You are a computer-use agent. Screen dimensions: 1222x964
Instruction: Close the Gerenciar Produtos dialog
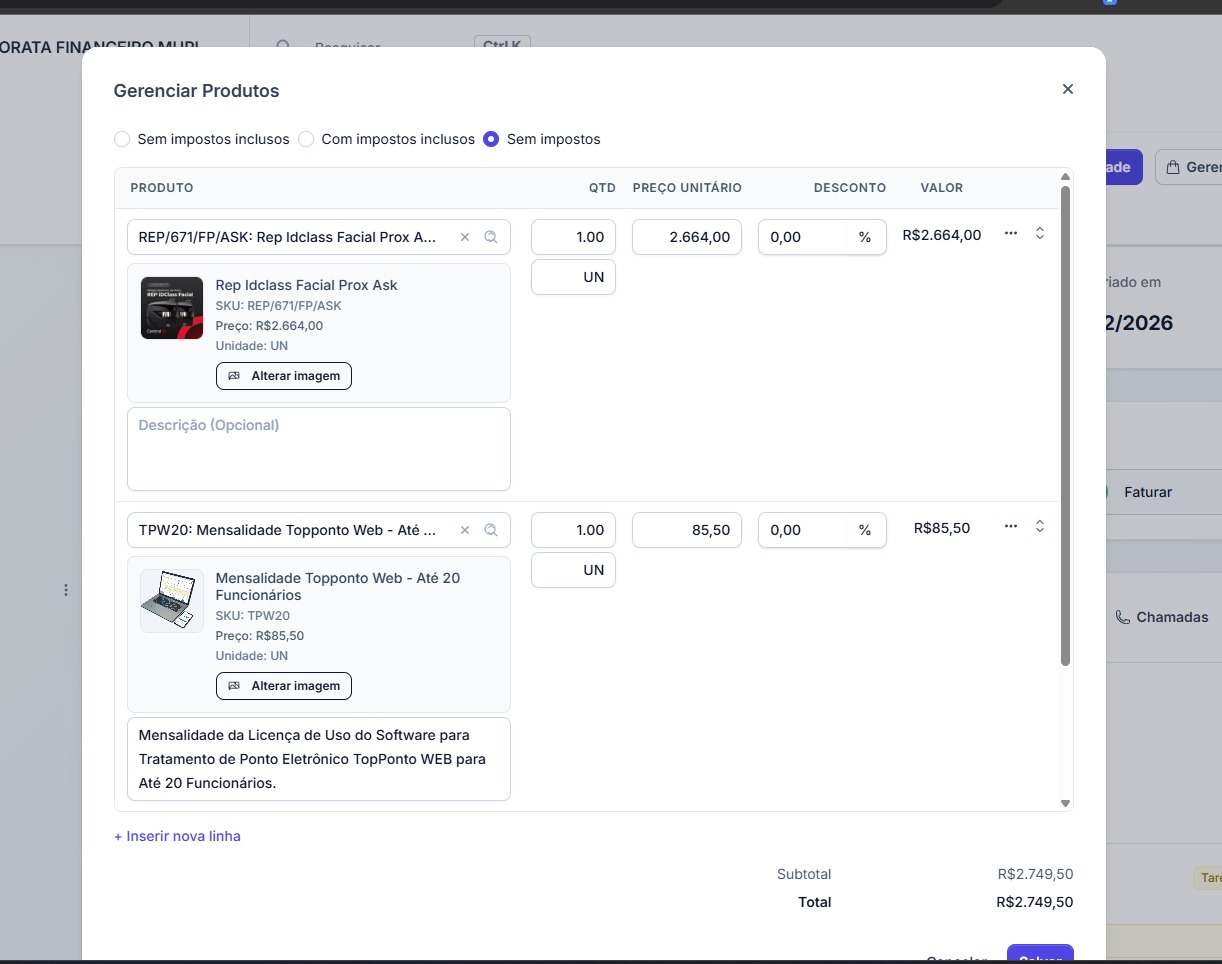[x=1067, y=89]
